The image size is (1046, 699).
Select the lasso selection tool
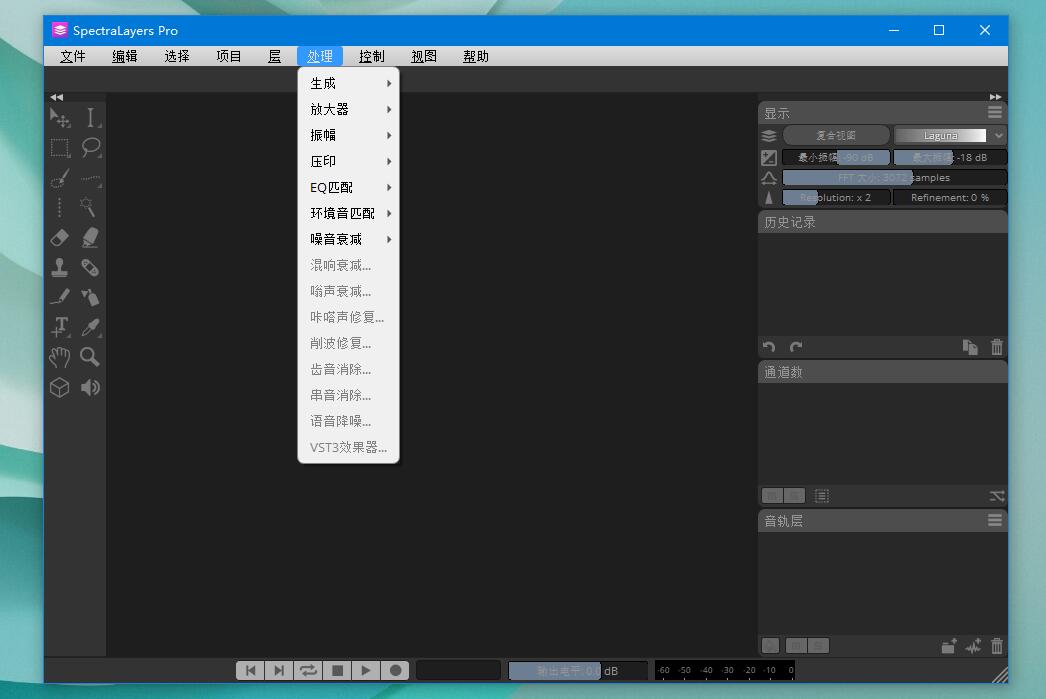91,147
